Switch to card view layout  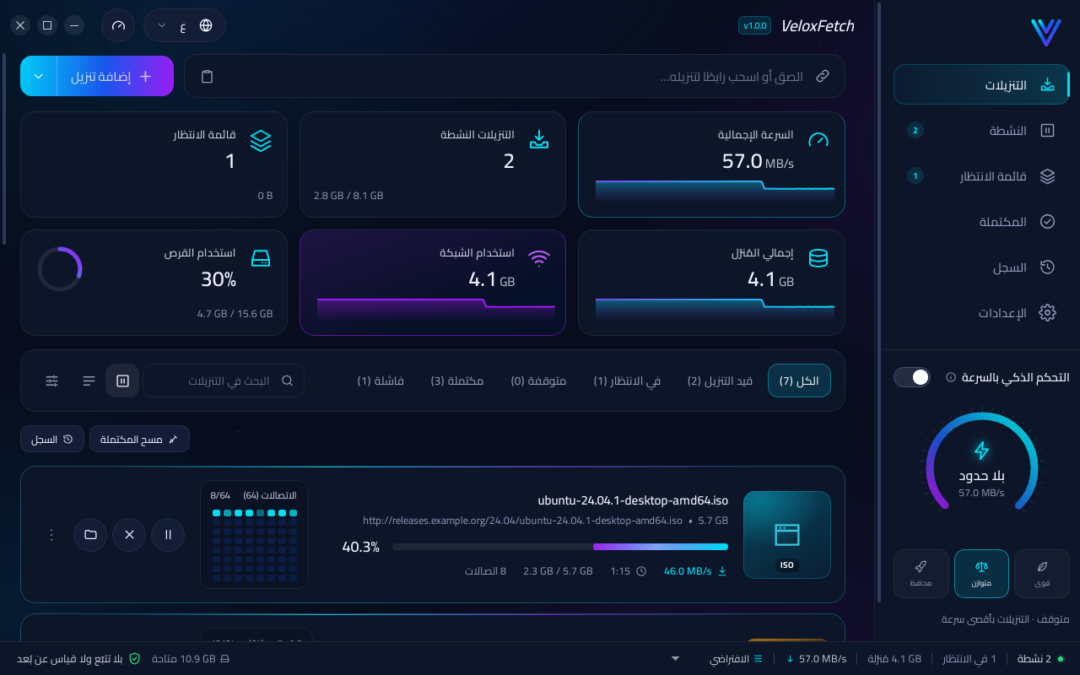(123, 380)
